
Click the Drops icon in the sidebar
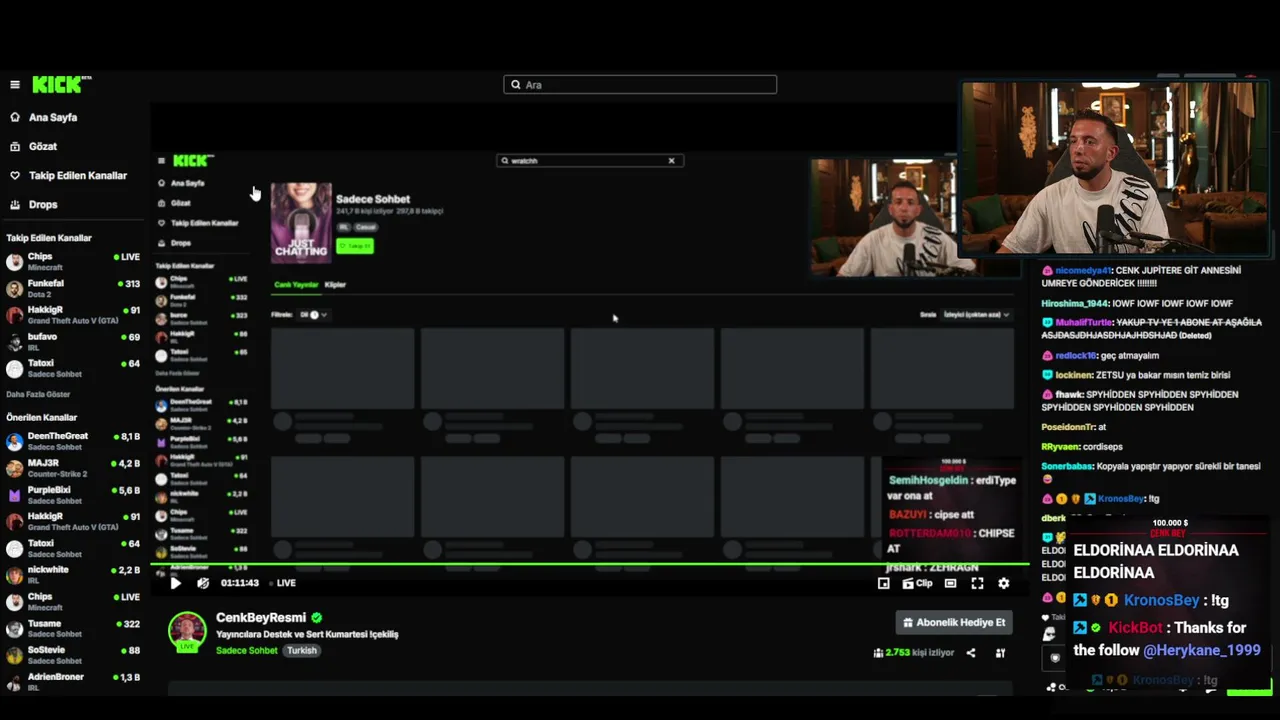click(x=15, y=204)
